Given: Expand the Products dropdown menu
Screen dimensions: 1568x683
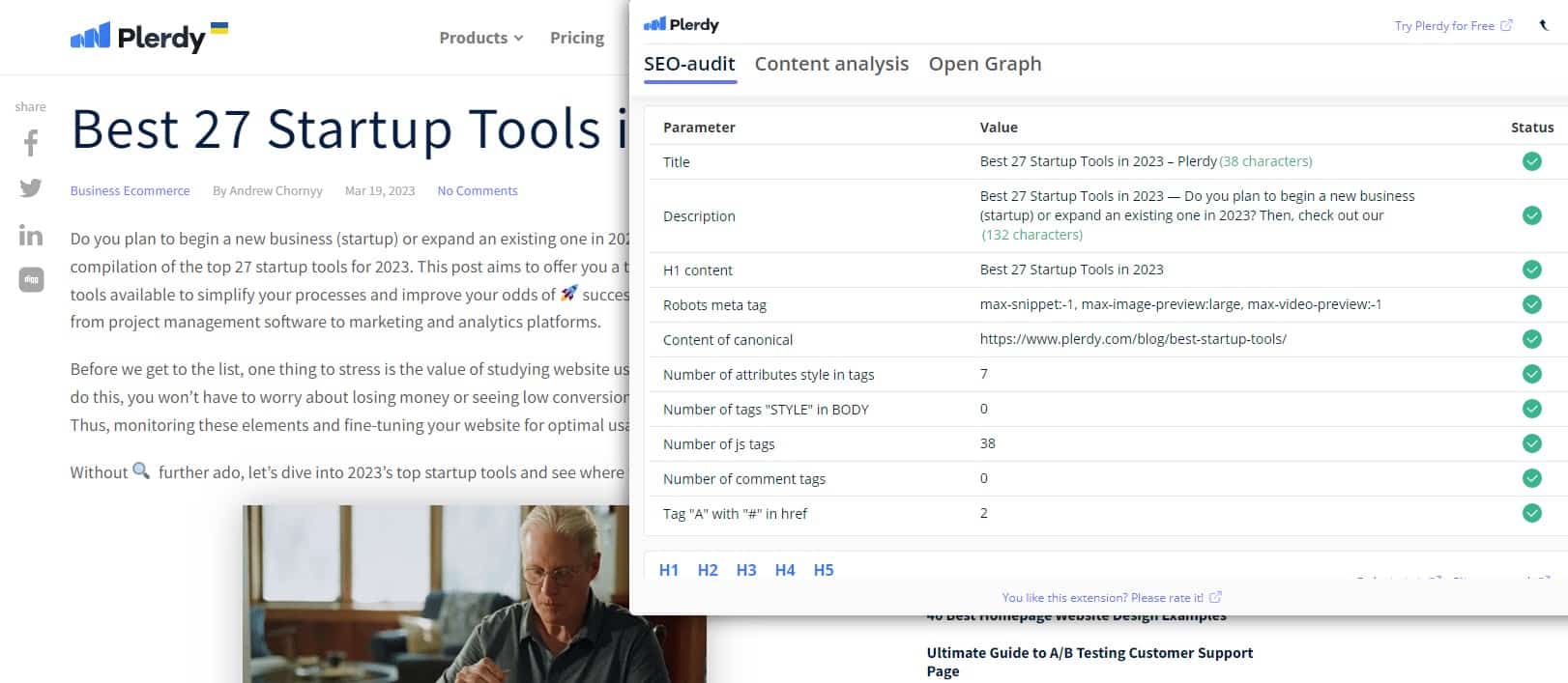Looking at the screenshot, I should click(480, 38).
